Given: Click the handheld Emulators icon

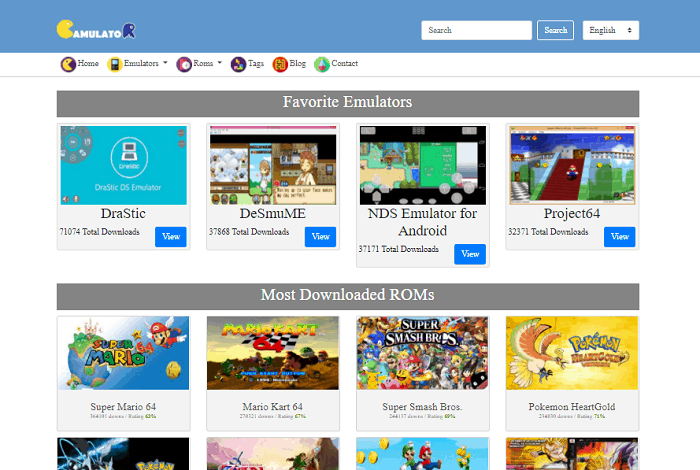Looking at the screenshot, I should (115, 64).
